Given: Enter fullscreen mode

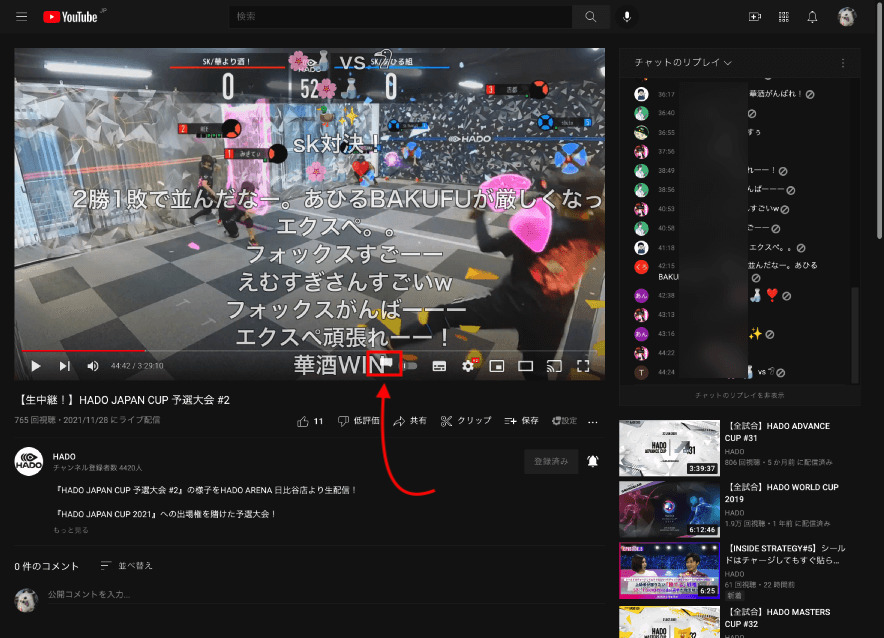Looking at the screenshot, I should click(583, 366).
